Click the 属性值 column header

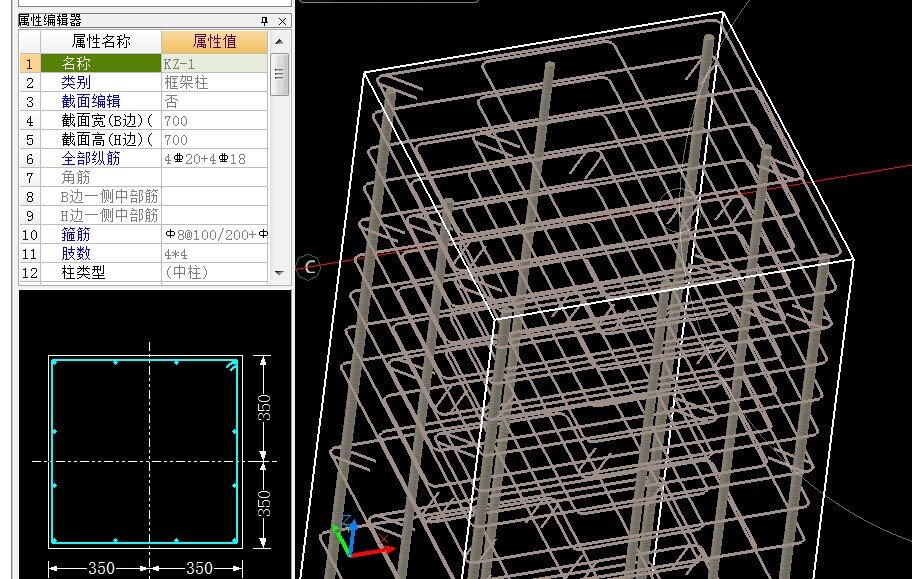214,41
